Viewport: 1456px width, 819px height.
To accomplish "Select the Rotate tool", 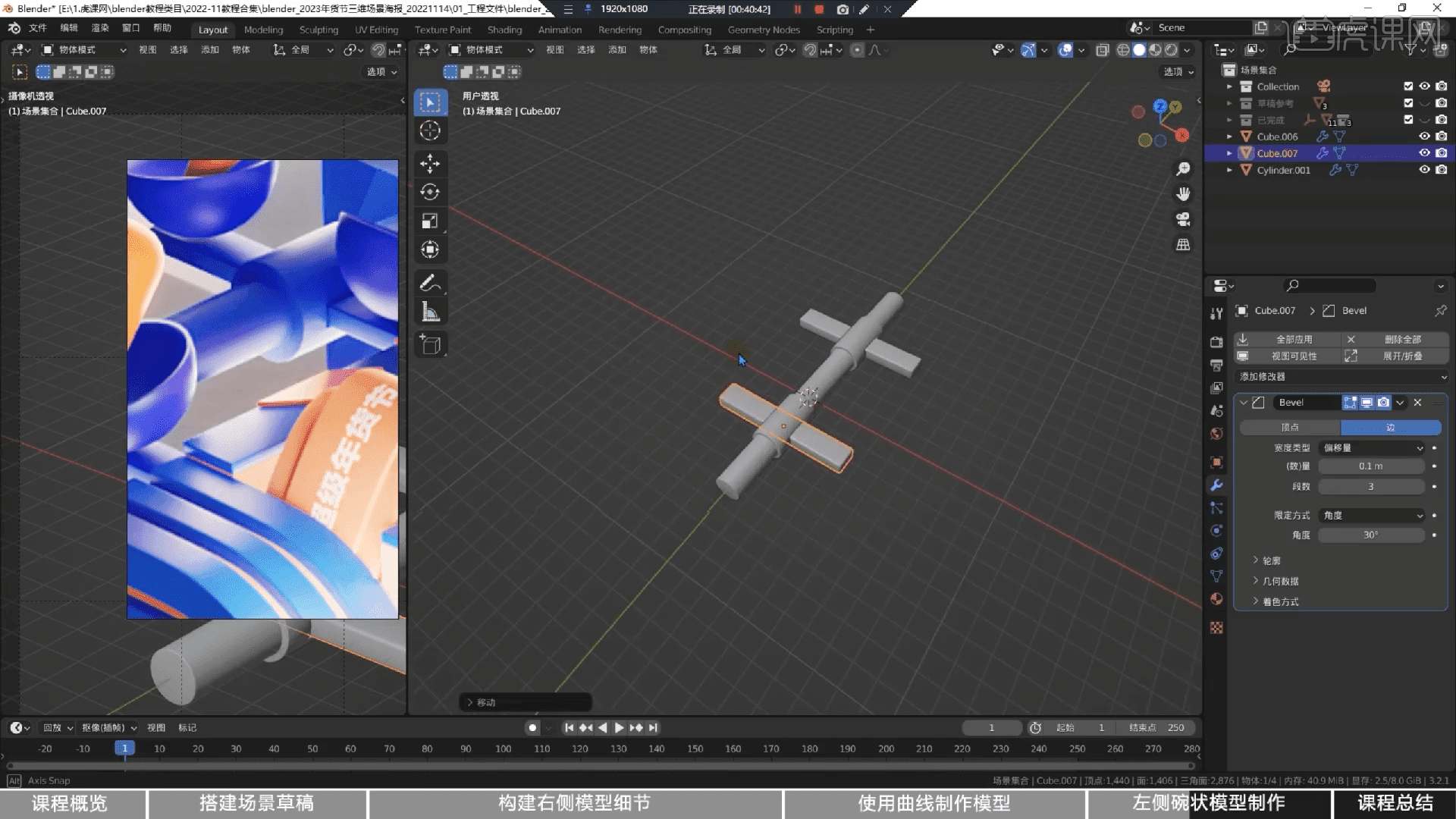I will (x=430, y=192).
